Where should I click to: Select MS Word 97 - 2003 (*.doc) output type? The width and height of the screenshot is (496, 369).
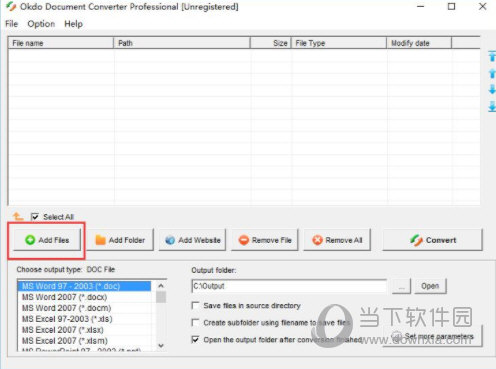[84, 286]
